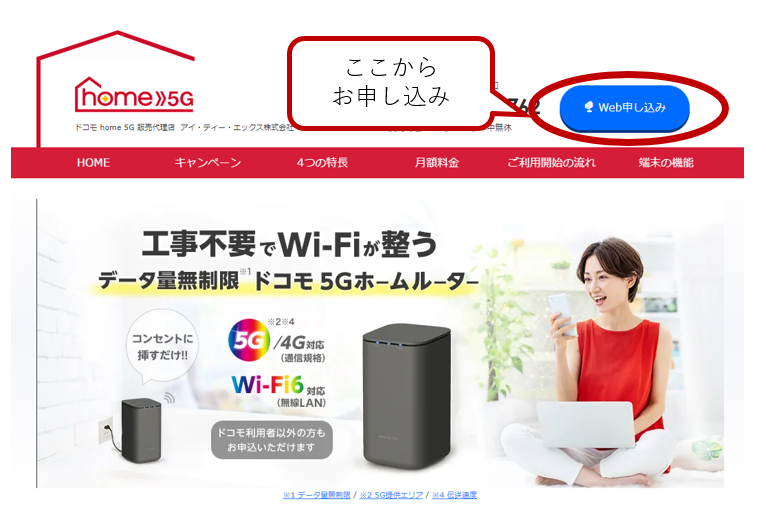Click the gray ドコモ利用者以外の方も badge

[x=272, y=440]
